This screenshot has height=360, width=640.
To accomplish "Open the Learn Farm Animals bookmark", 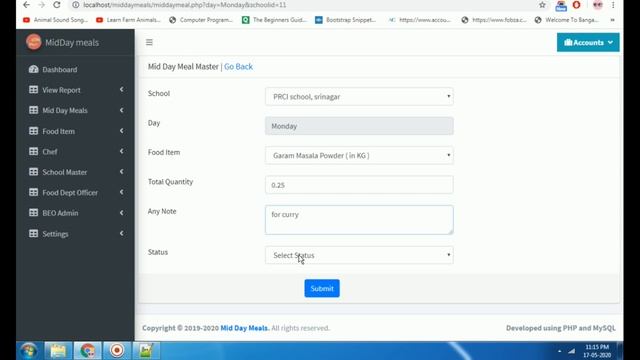I will click(x=129, y=20).
